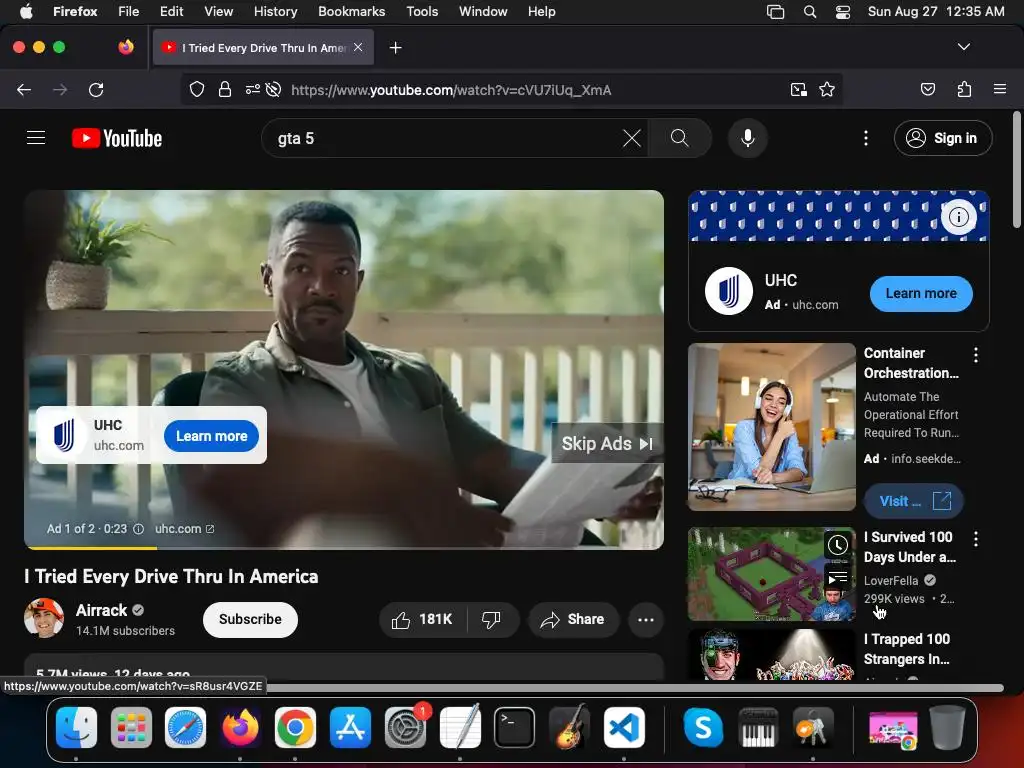
Task: Bookmark this page with the star
Action: [827, 89]
